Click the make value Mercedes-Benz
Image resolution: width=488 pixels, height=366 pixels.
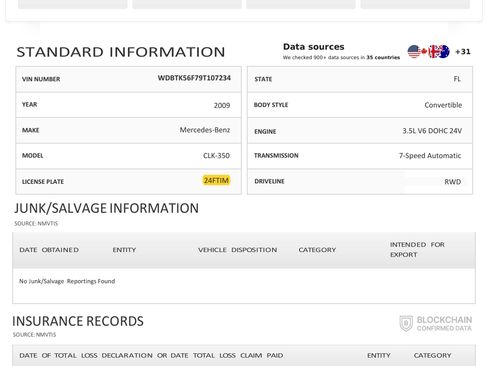[x=205, y=130]
